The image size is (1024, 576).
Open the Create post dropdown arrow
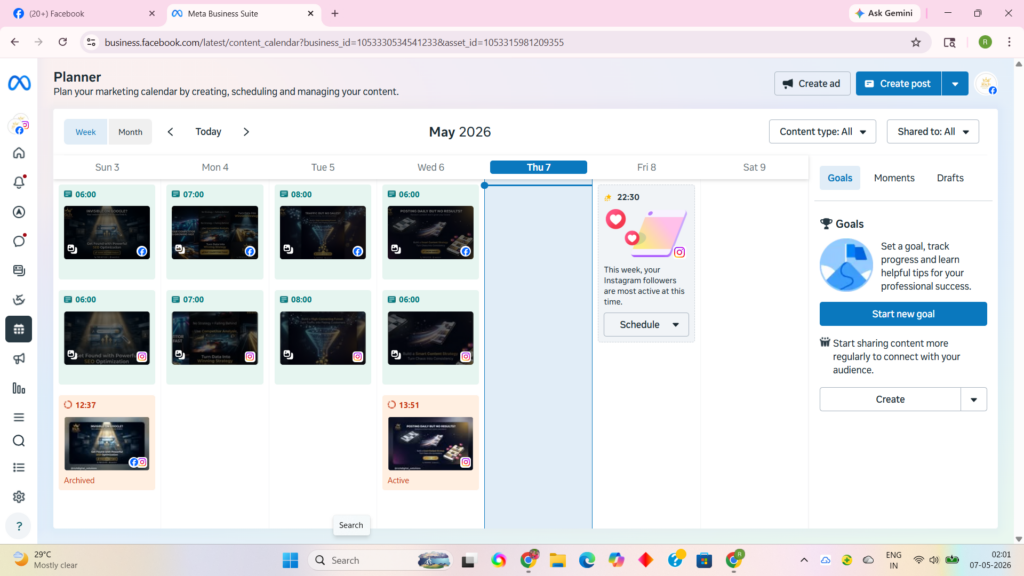pyautogui.click(x=955, y=84)
